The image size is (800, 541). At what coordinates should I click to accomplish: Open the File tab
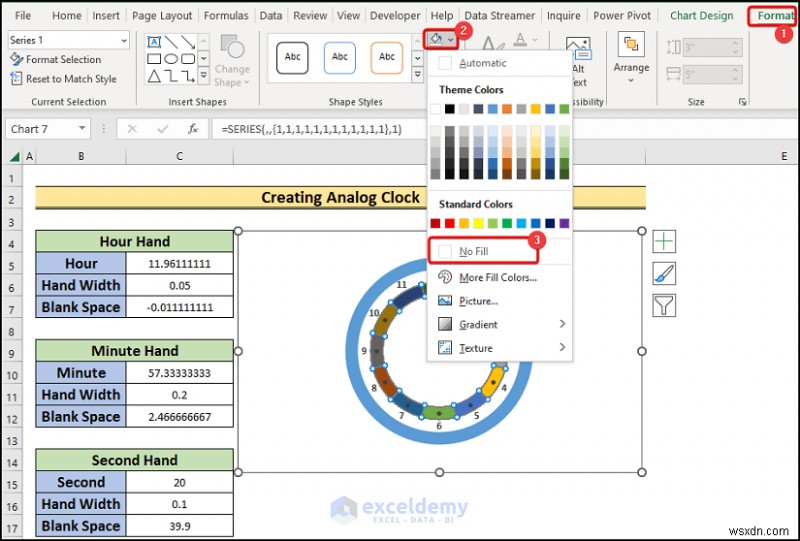click(x=22, y=16)
